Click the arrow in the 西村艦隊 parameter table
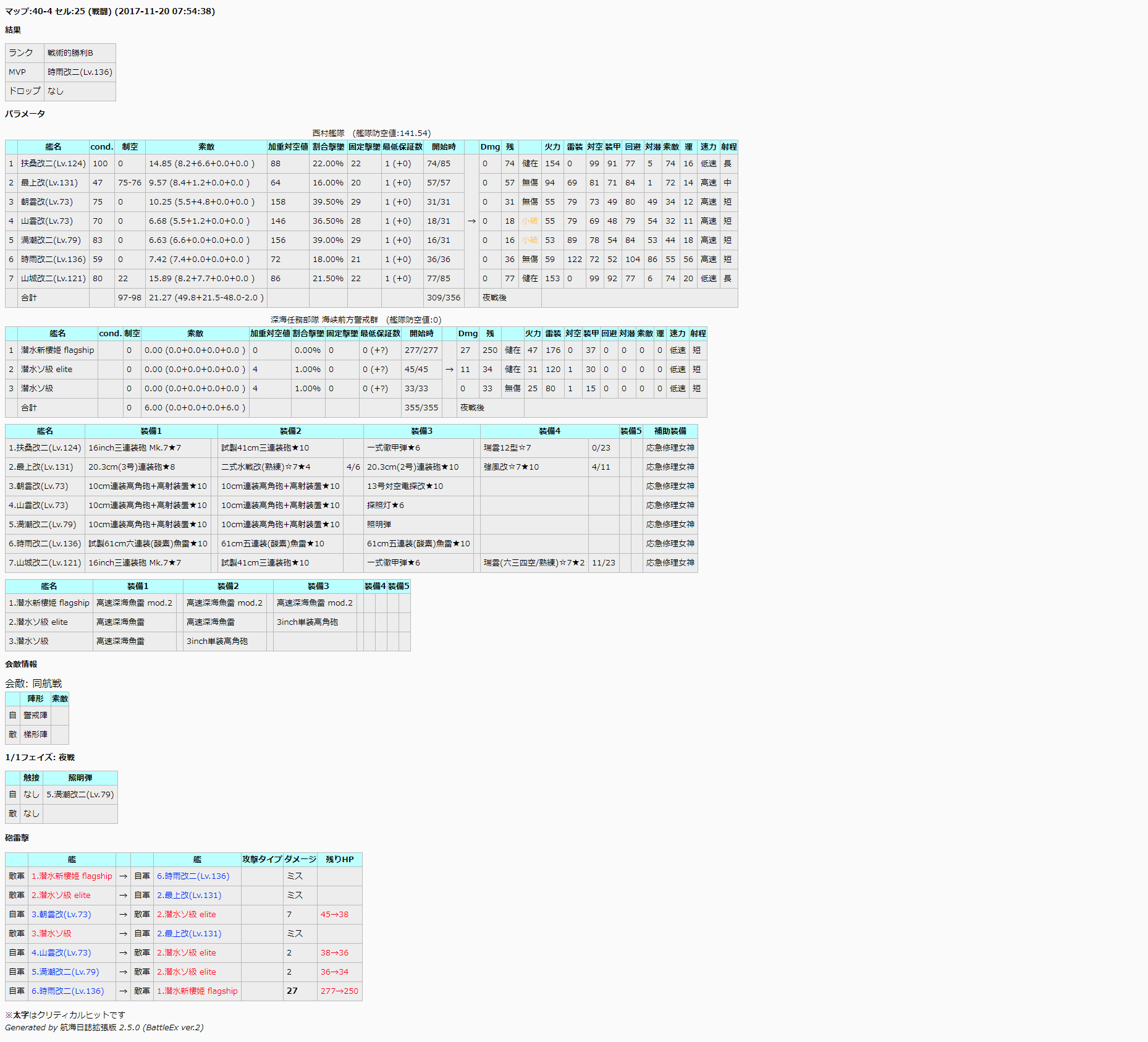The width and height of the screenshot is (1148, 1042). [x=471, y=221]
